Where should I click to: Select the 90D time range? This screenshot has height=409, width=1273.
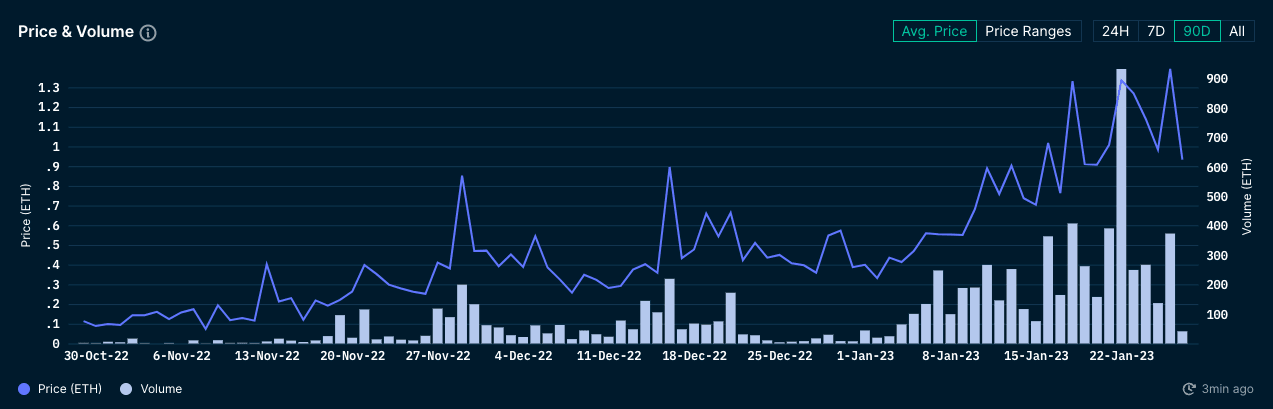click(x=1197, y=31)
